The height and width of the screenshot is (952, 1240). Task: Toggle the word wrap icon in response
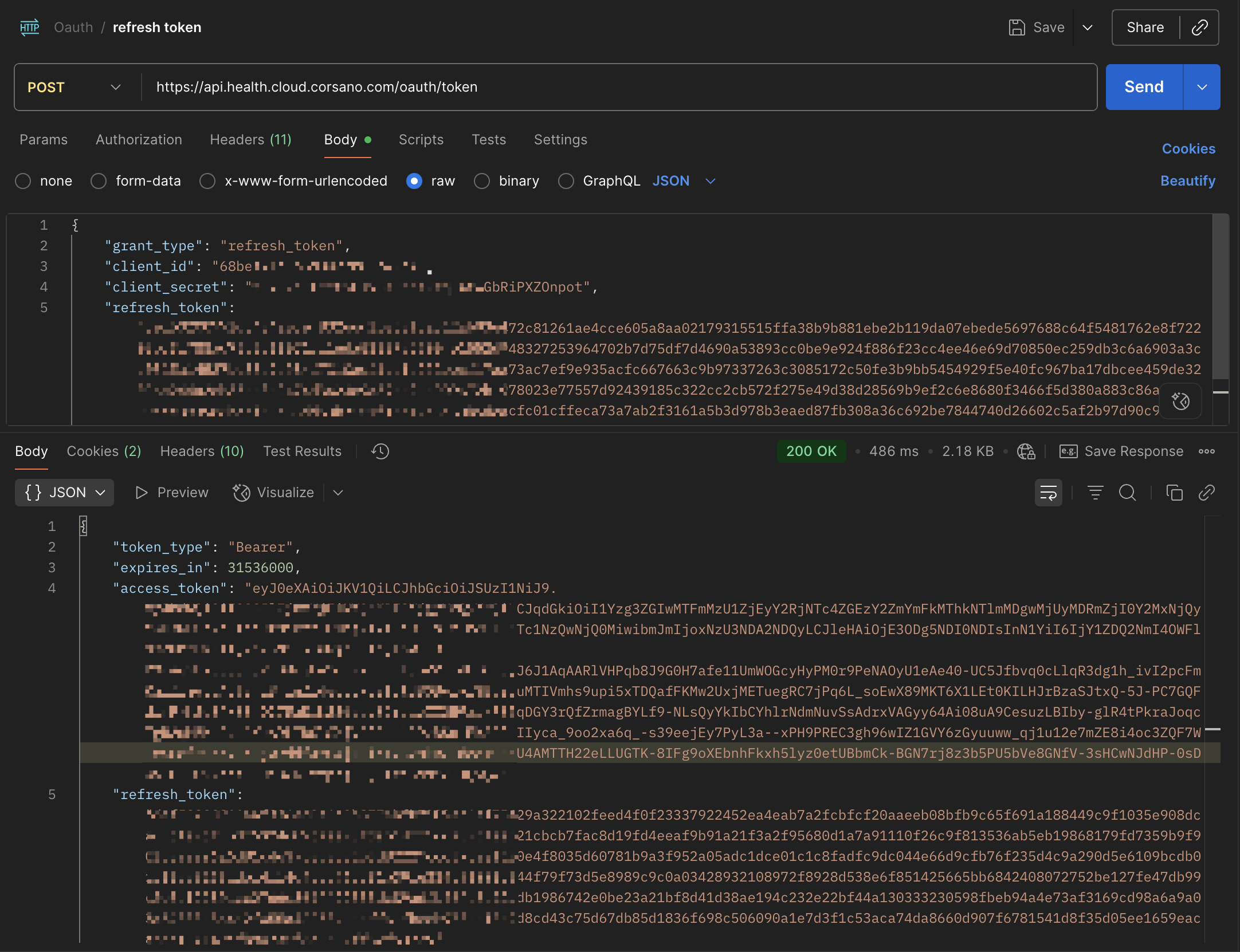1048,493
